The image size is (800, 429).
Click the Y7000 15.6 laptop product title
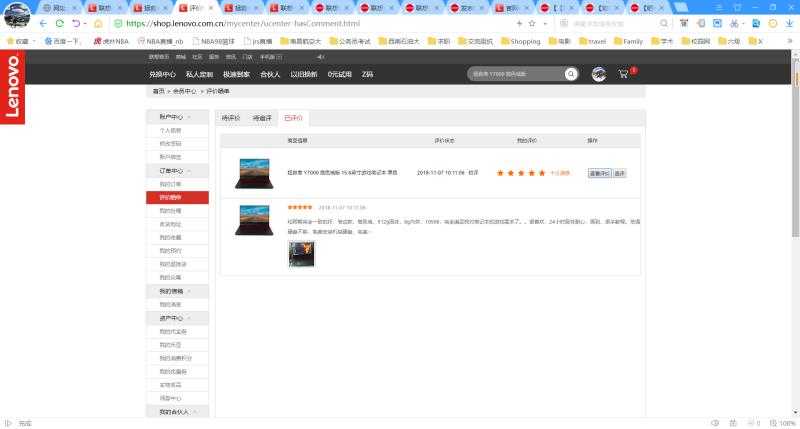(342, 173)
